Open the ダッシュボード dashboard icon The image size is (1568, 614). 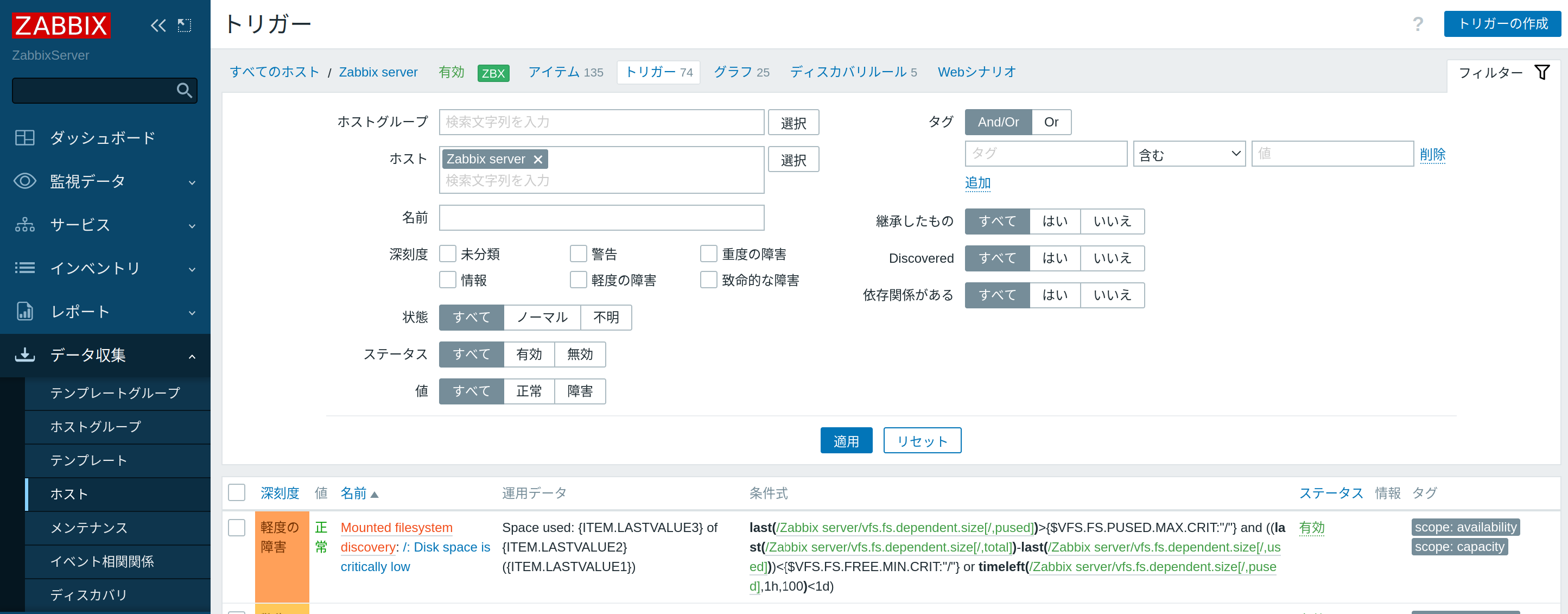point(25,138)
